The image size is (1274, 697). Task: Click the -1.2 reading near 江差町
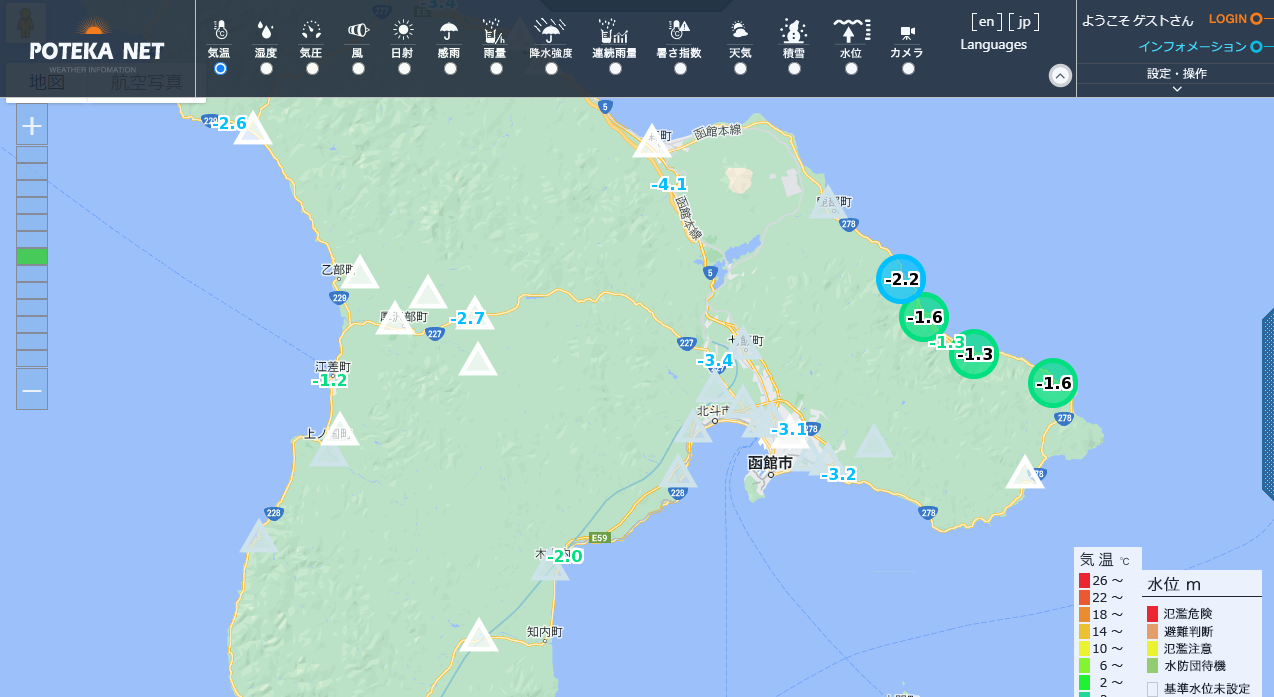click(330, 380)
